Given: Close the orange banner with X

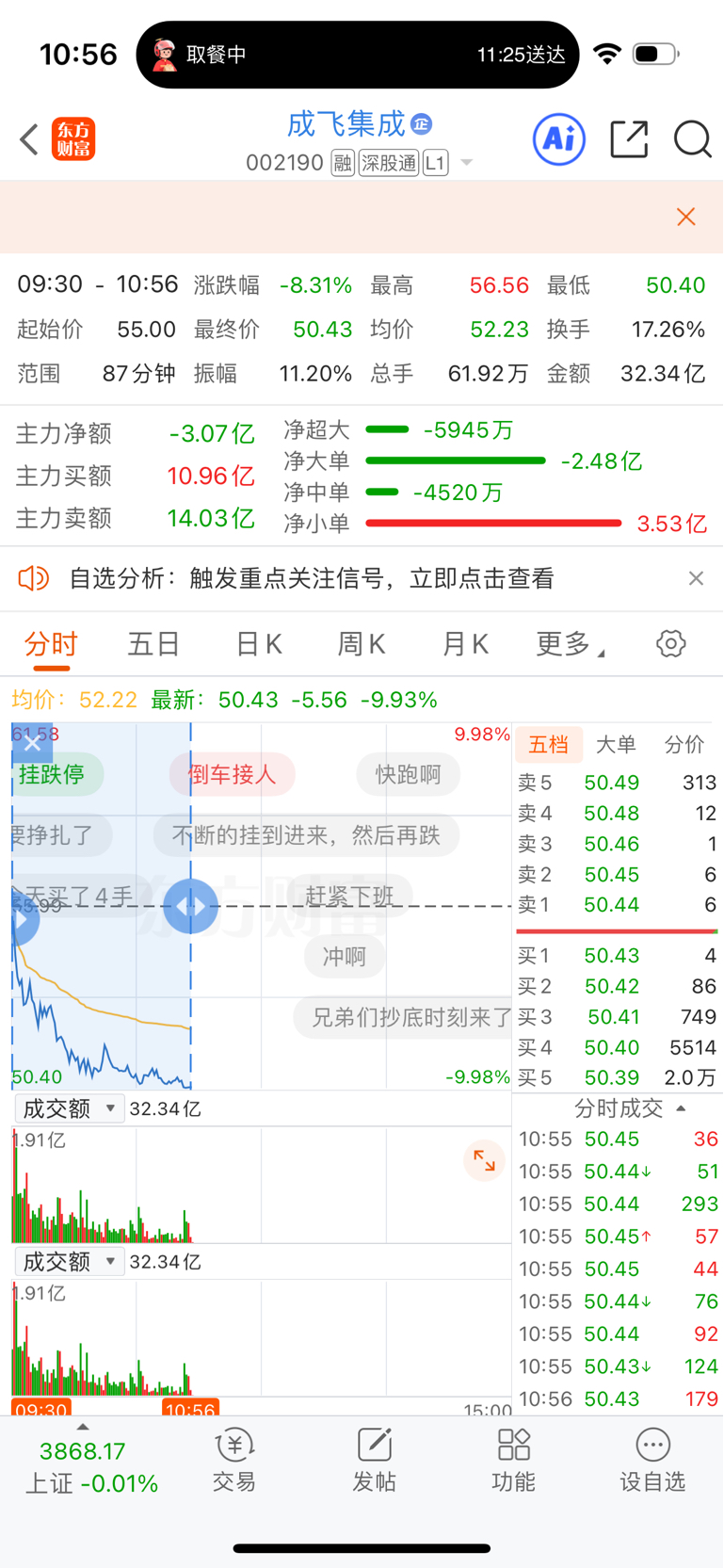Looking at the screenshot, I should click(x=686, y=217).
